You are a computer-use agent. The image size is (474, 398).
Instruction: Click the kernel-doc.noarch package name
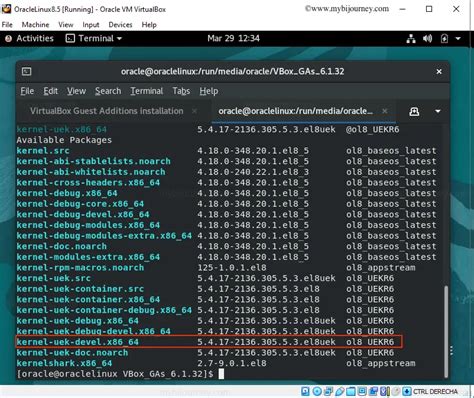[x=61, y=246]
